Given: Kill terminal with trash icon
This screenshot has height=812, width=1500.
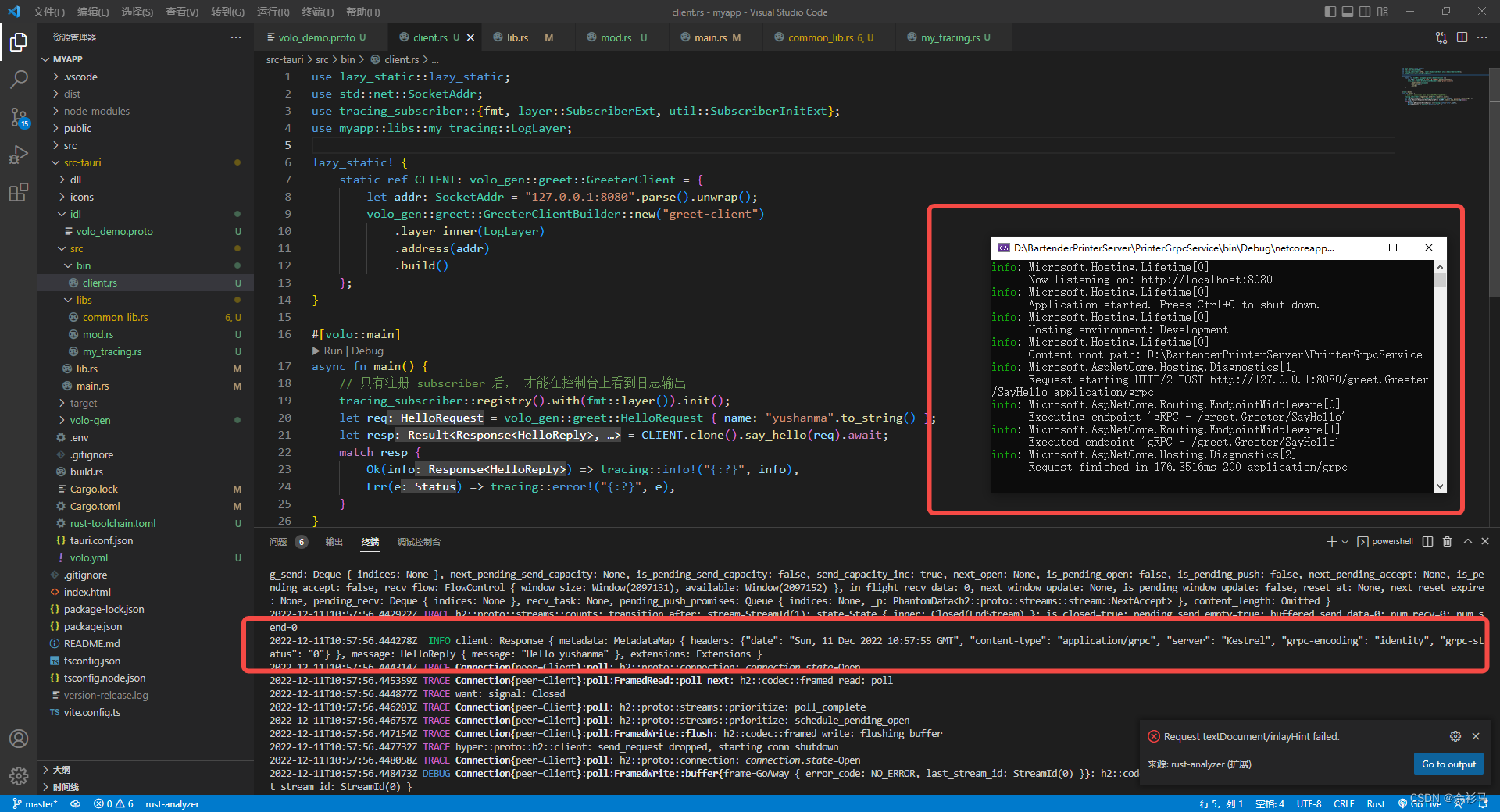Looking at the screenshot, I should click(x=1447, y=541).
